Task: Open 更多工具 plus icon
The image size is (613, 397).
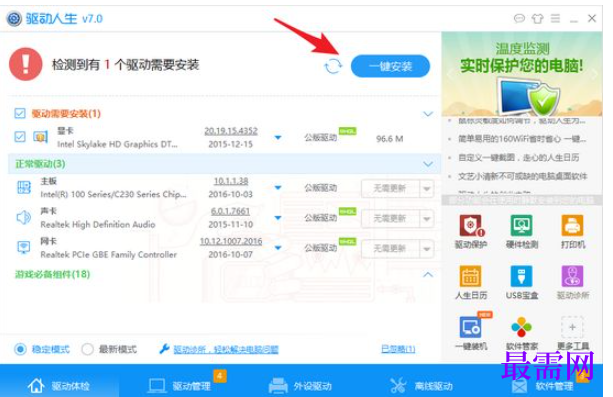Action: pos(573,328)
